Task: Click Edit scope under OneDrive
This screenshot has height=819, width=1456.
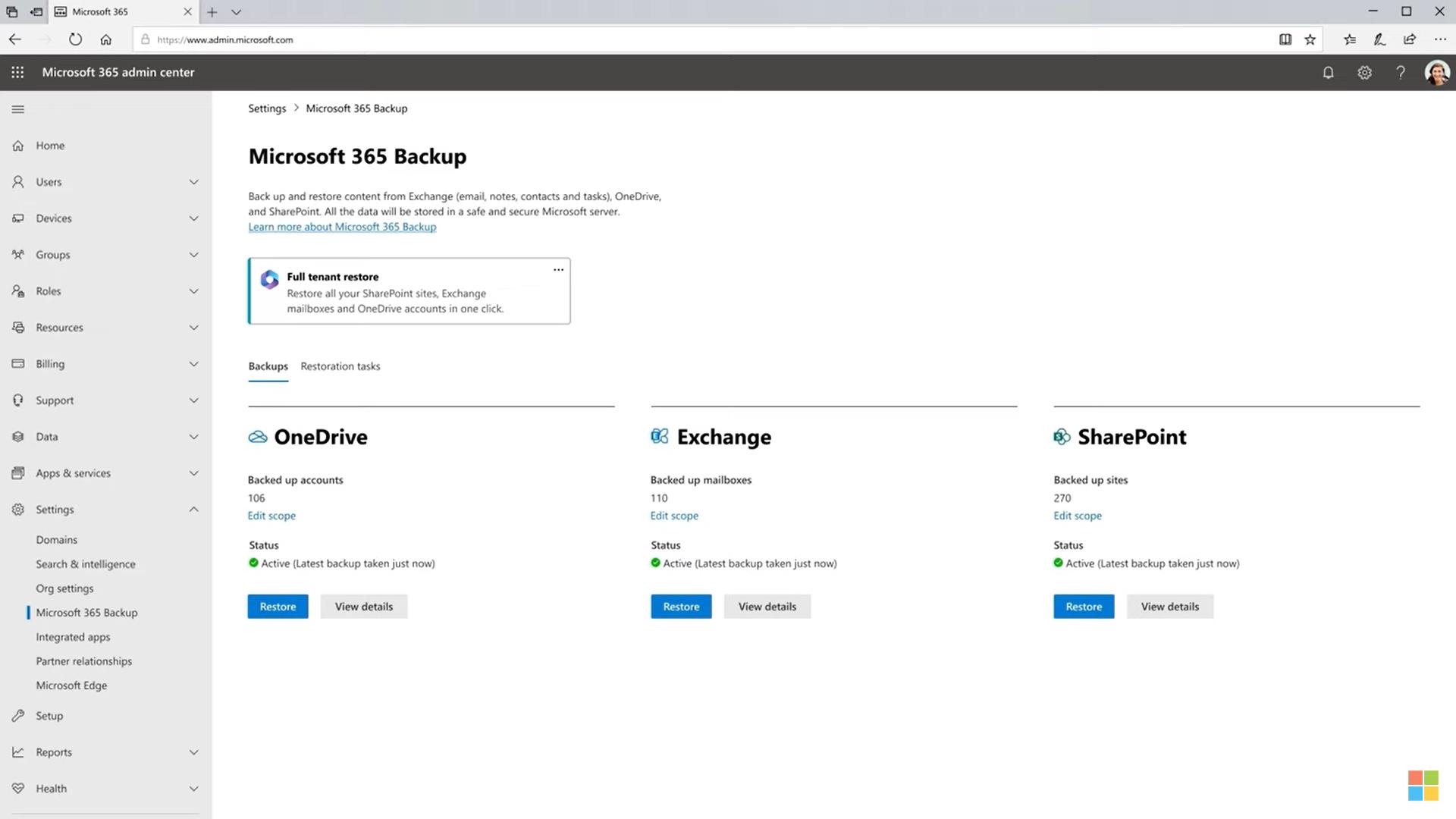Action: [271, 516]
